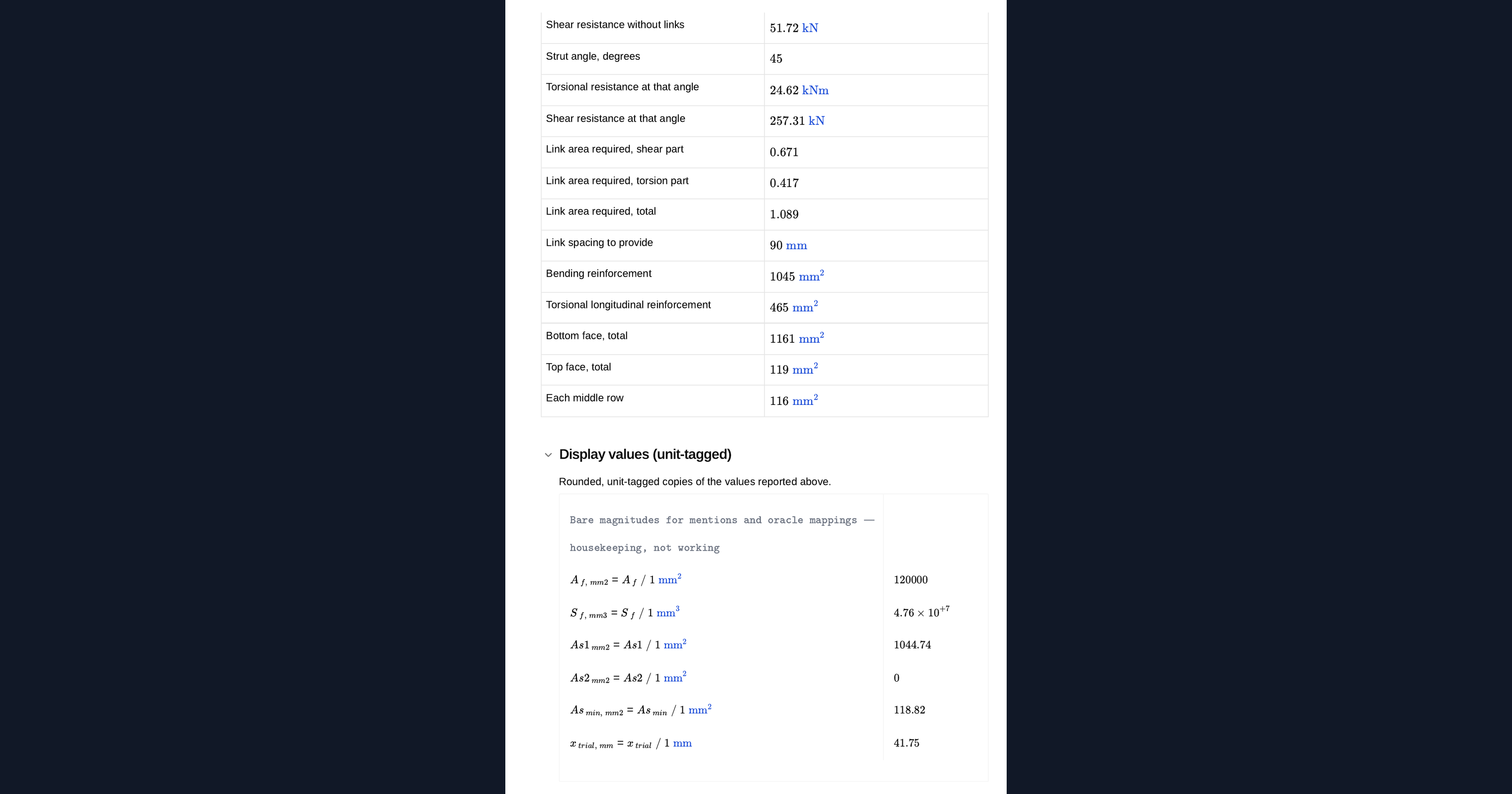The height and width of the screenshot is (794, 1512).
Task: Click the kNm unit of Torsional resistance
Action: pyautogui.click(x=815, y=91)
